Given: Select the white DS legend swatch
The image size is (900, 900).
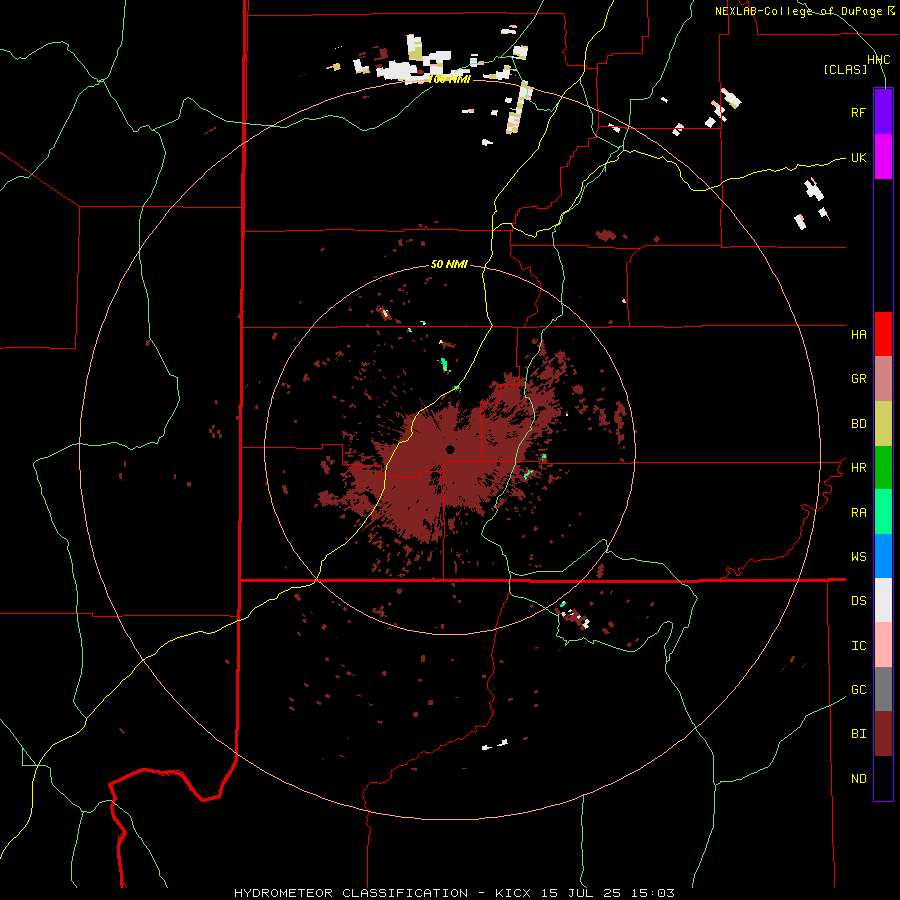Looking at the screenshot, I should (x=883, y=600).
